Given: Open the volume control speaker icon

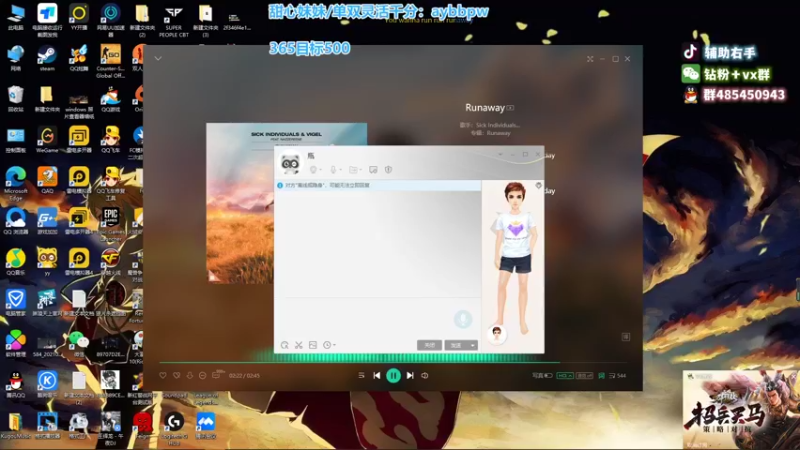Looking at the screenshot, I should tap(424, 376).
